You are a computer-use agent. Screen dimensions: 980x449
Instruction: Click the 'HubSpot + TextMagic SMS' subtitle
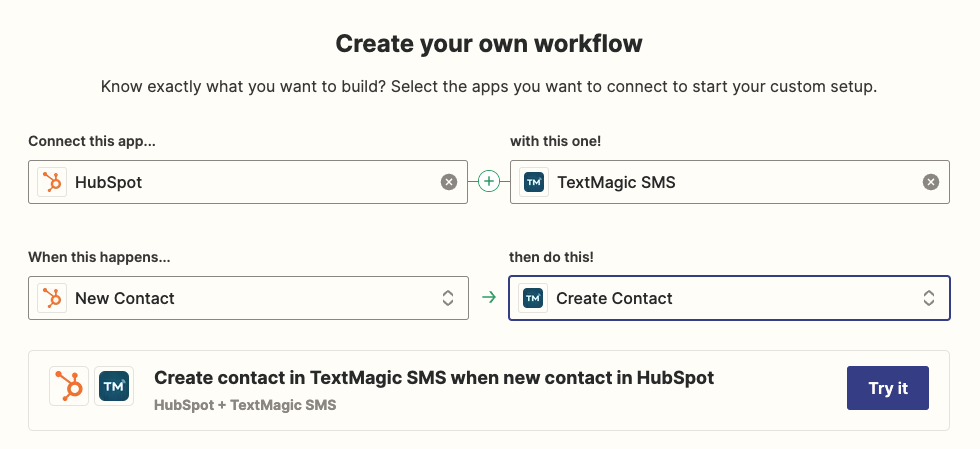click(x=245, y=405)
